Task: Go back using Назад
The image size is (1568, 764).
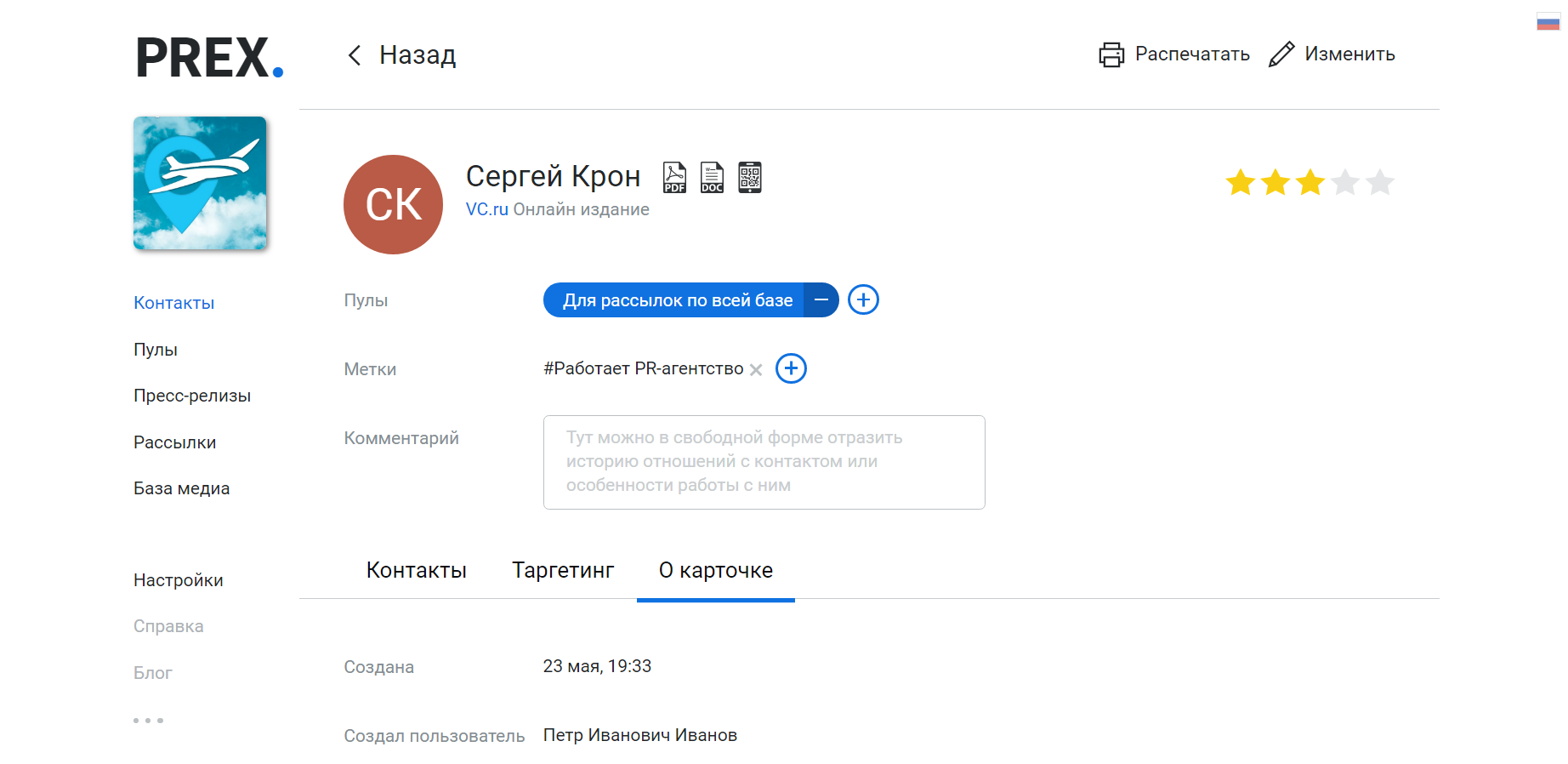Action: (401, 55)
